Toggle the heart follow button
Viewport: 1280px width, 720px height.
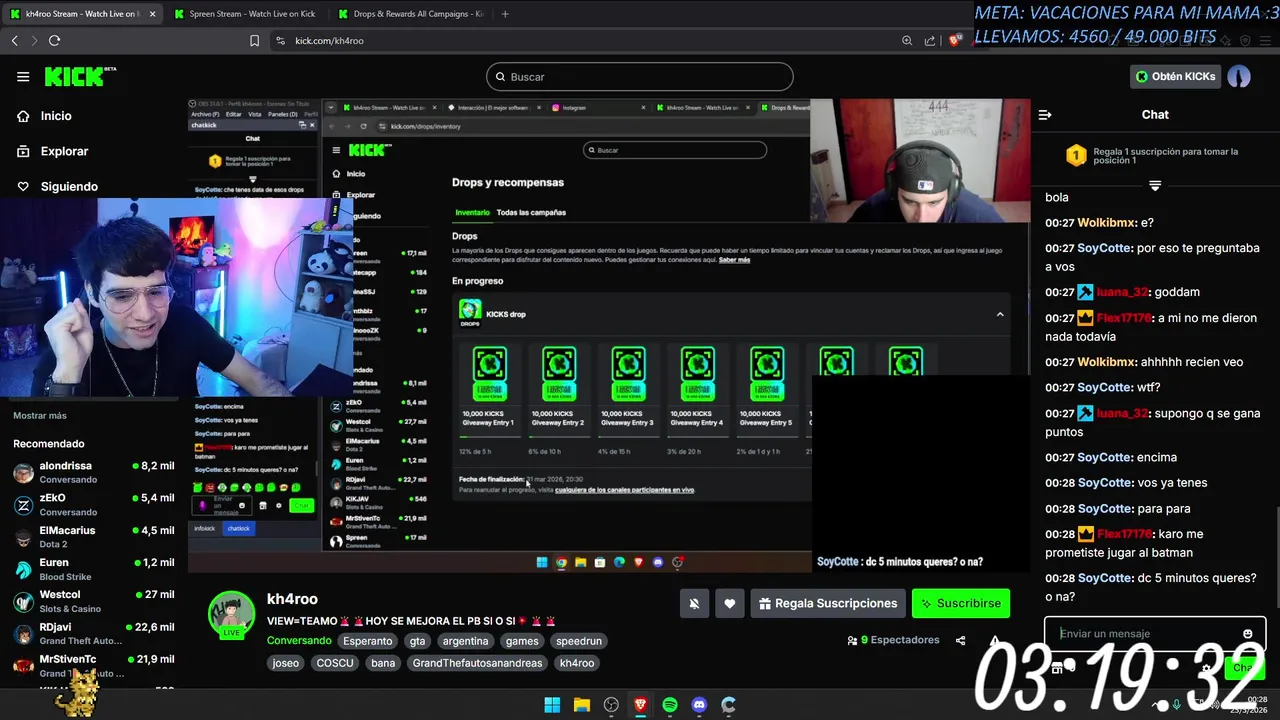pos(729,604)
